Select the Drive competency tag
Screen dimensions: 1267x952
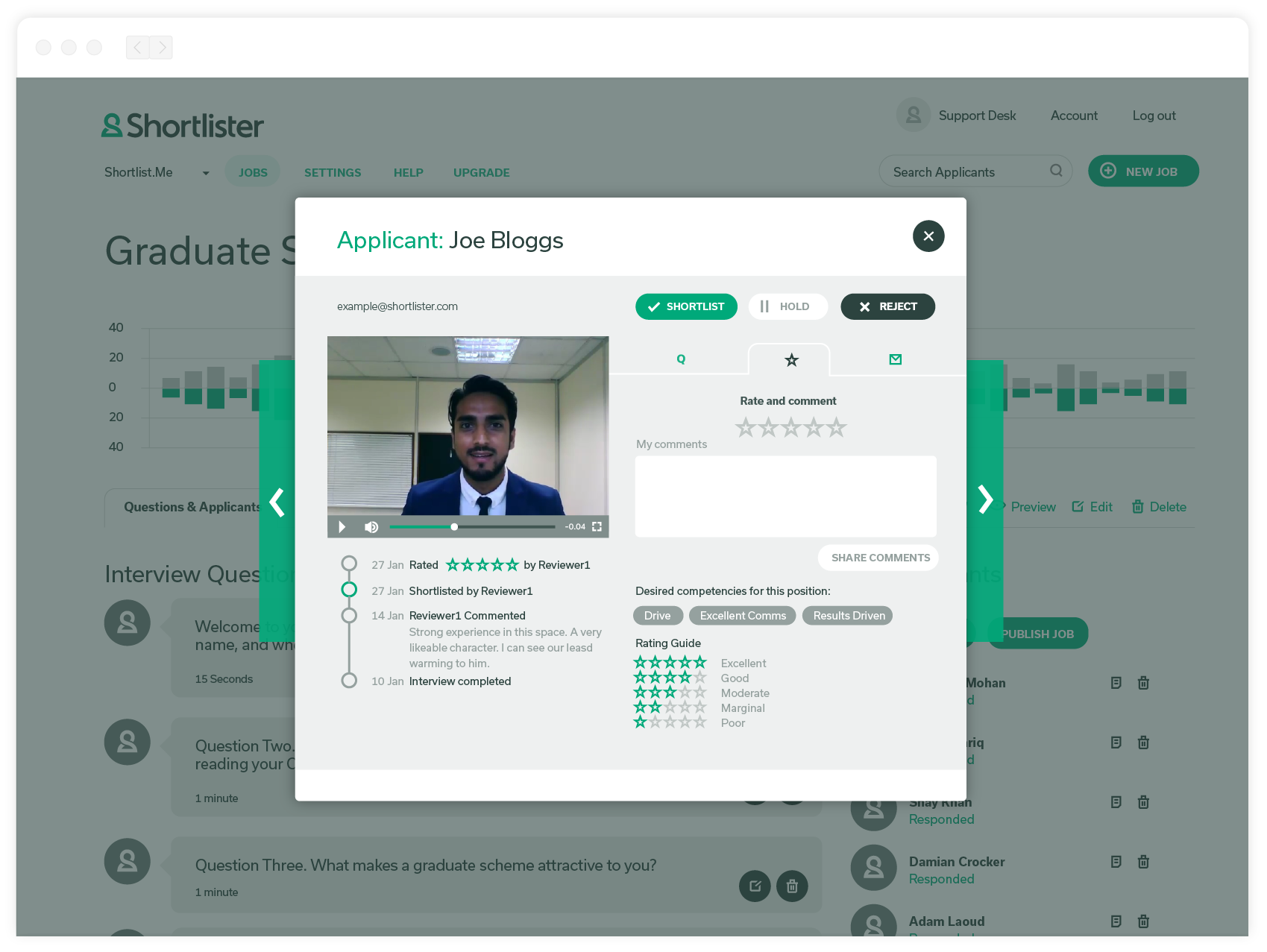pyautogui.click(x=658, y=616)
